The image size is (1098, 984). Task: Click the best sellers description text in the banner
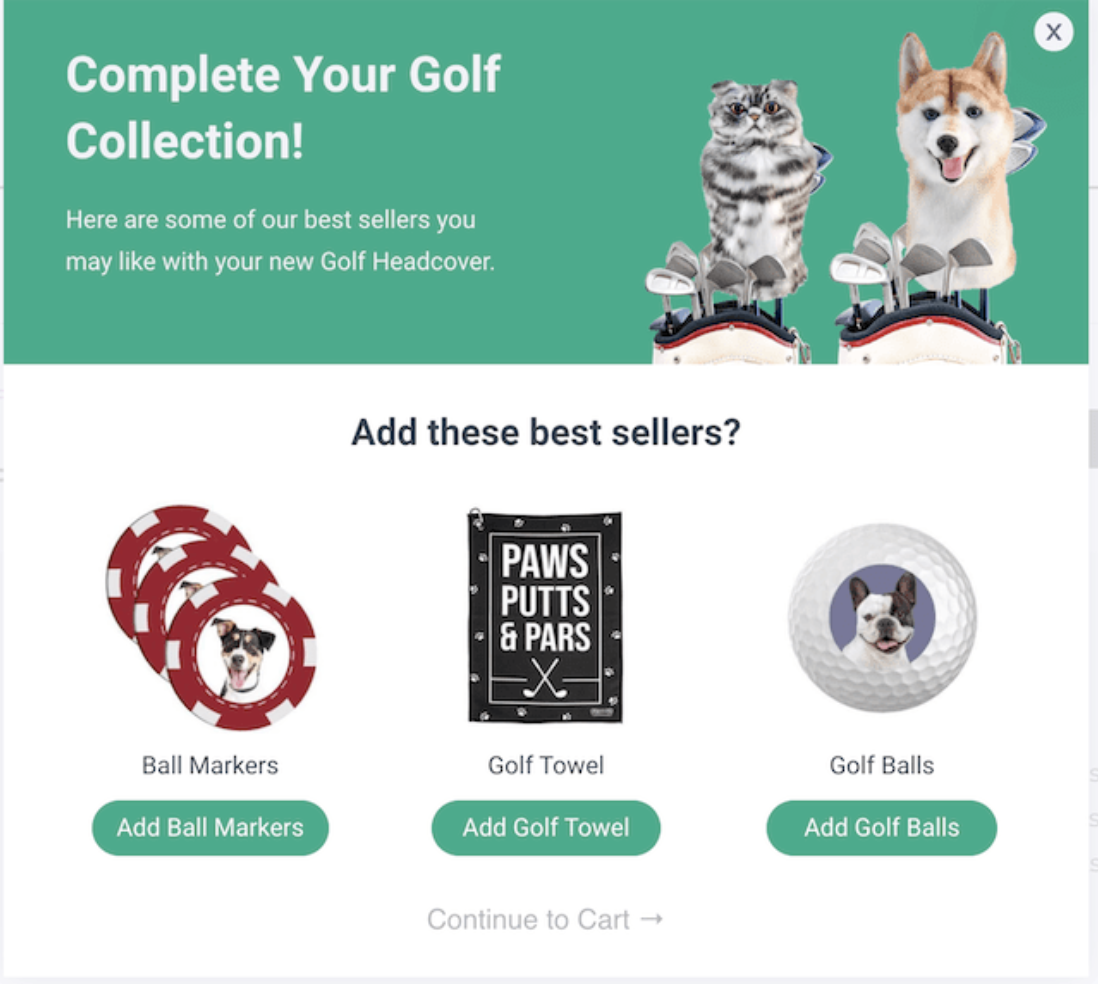click(x=280, y=240)
